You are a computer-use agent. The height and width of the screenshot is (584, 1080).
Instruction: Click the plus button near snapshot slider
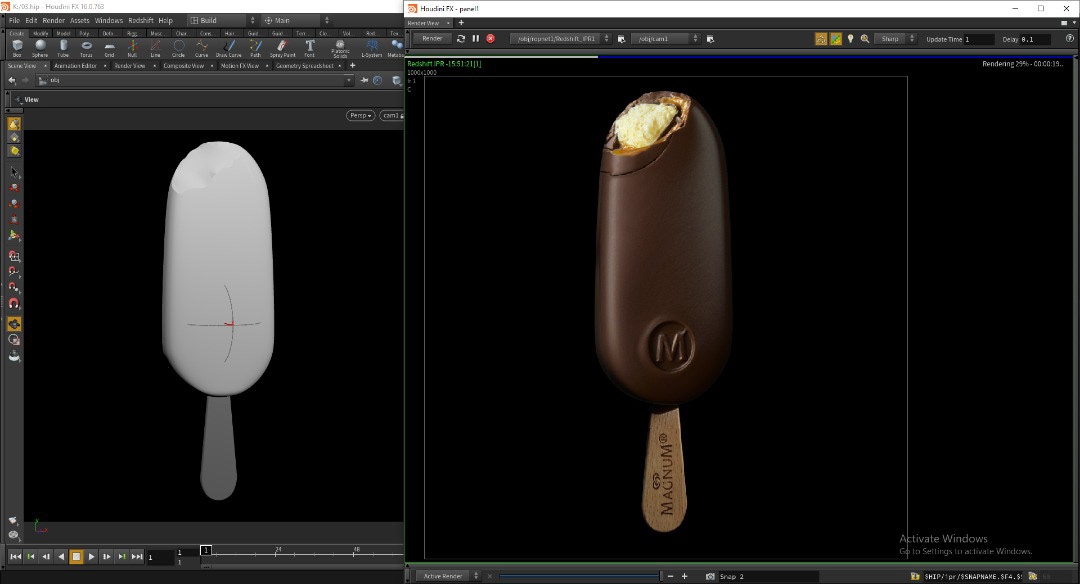click(x=685, y=576)
